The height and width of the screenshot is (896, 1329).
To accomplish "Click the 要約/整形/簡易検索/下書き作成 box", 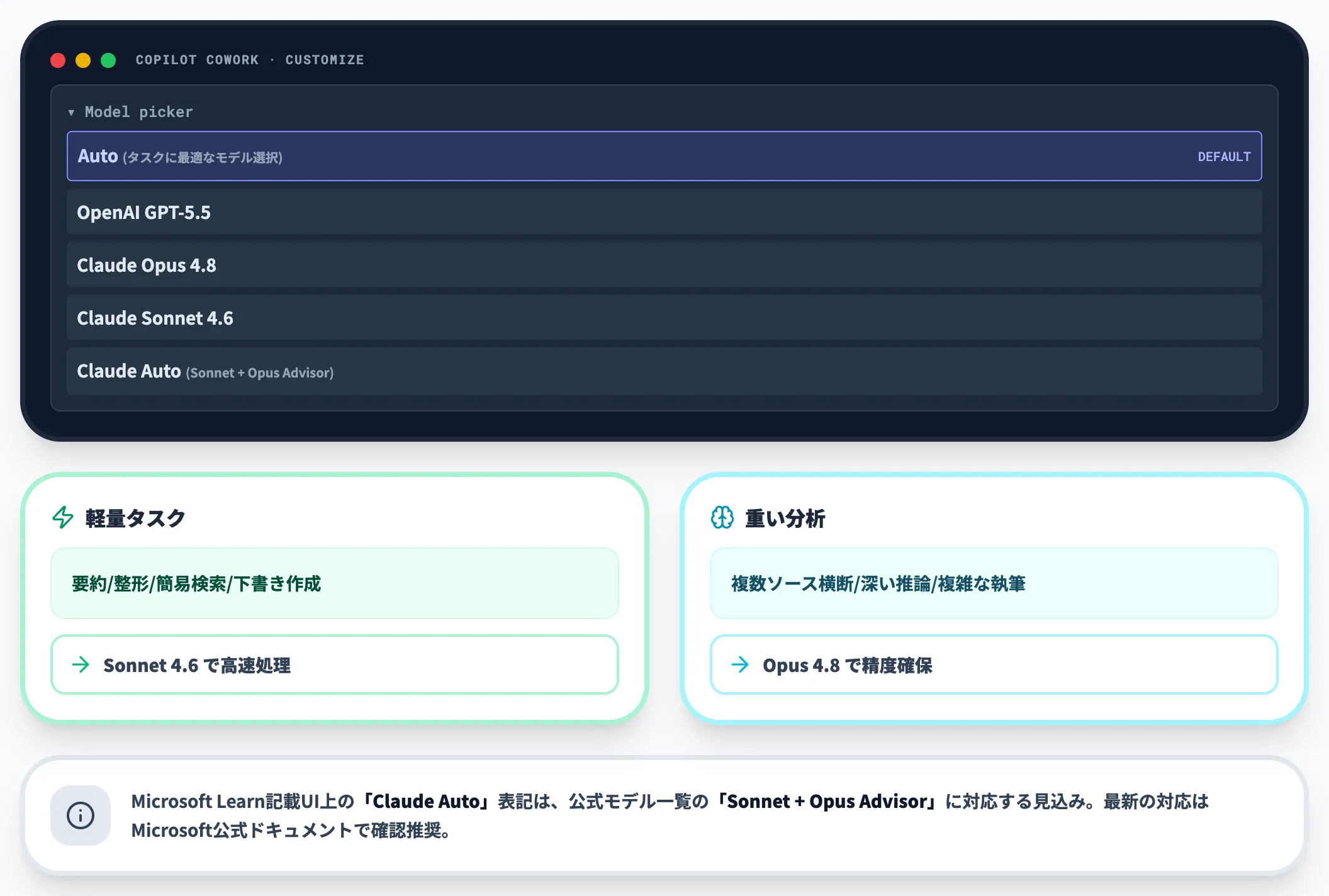I will coord(335,583).
